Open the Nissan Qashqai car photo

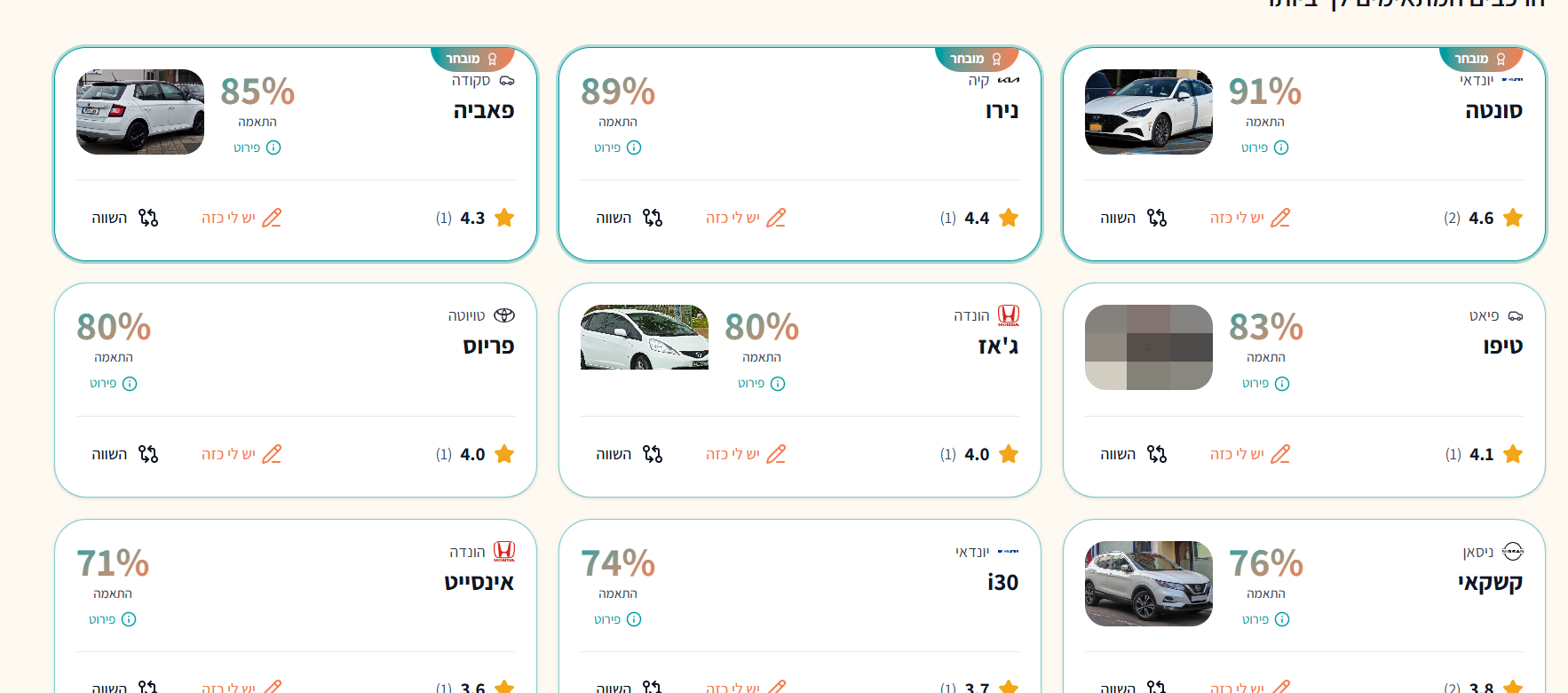tap(1149, 584)
